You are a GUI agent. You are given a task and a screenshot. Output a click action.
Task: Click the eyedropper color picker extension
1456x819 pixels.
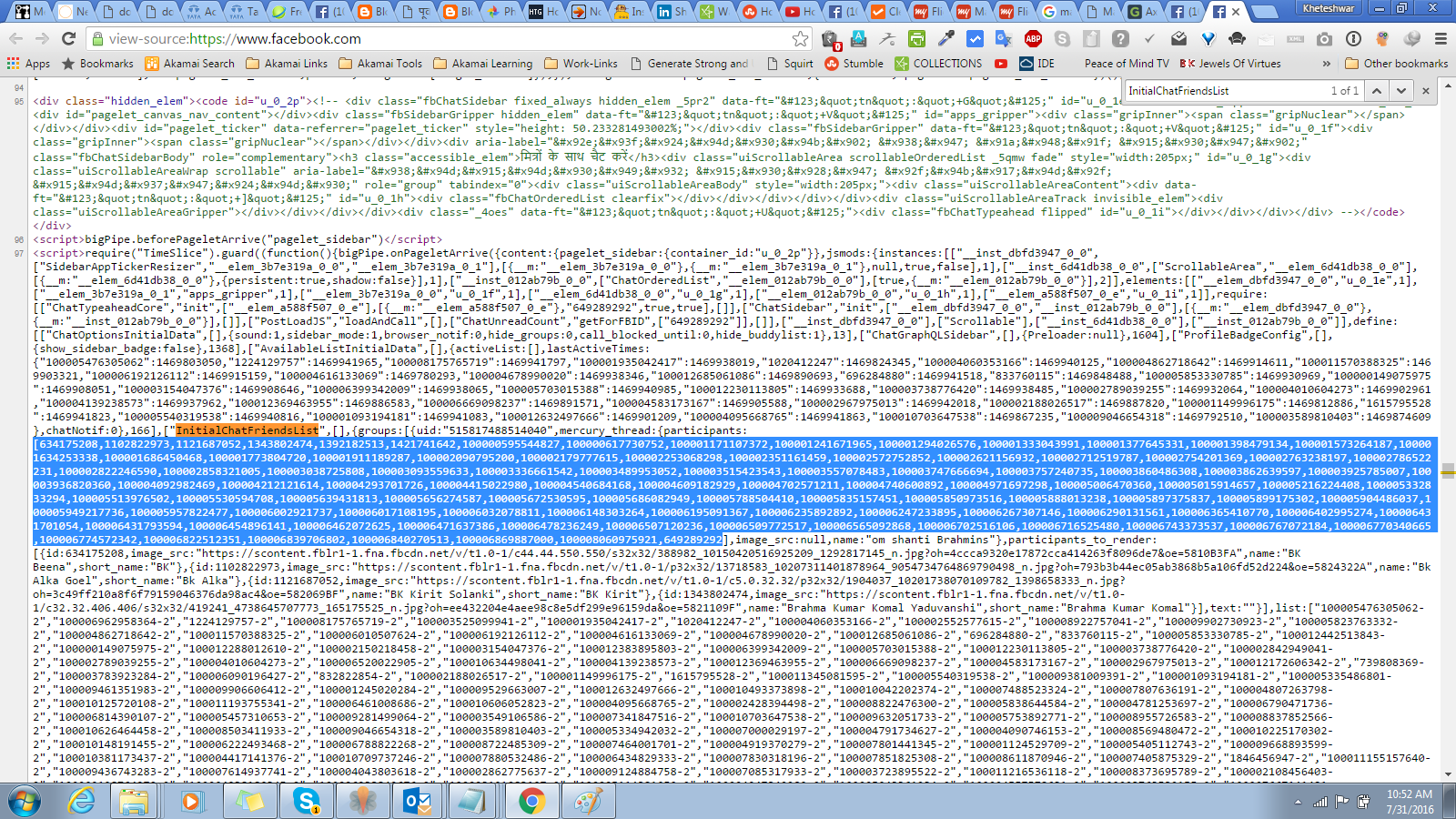coord(946,39)
